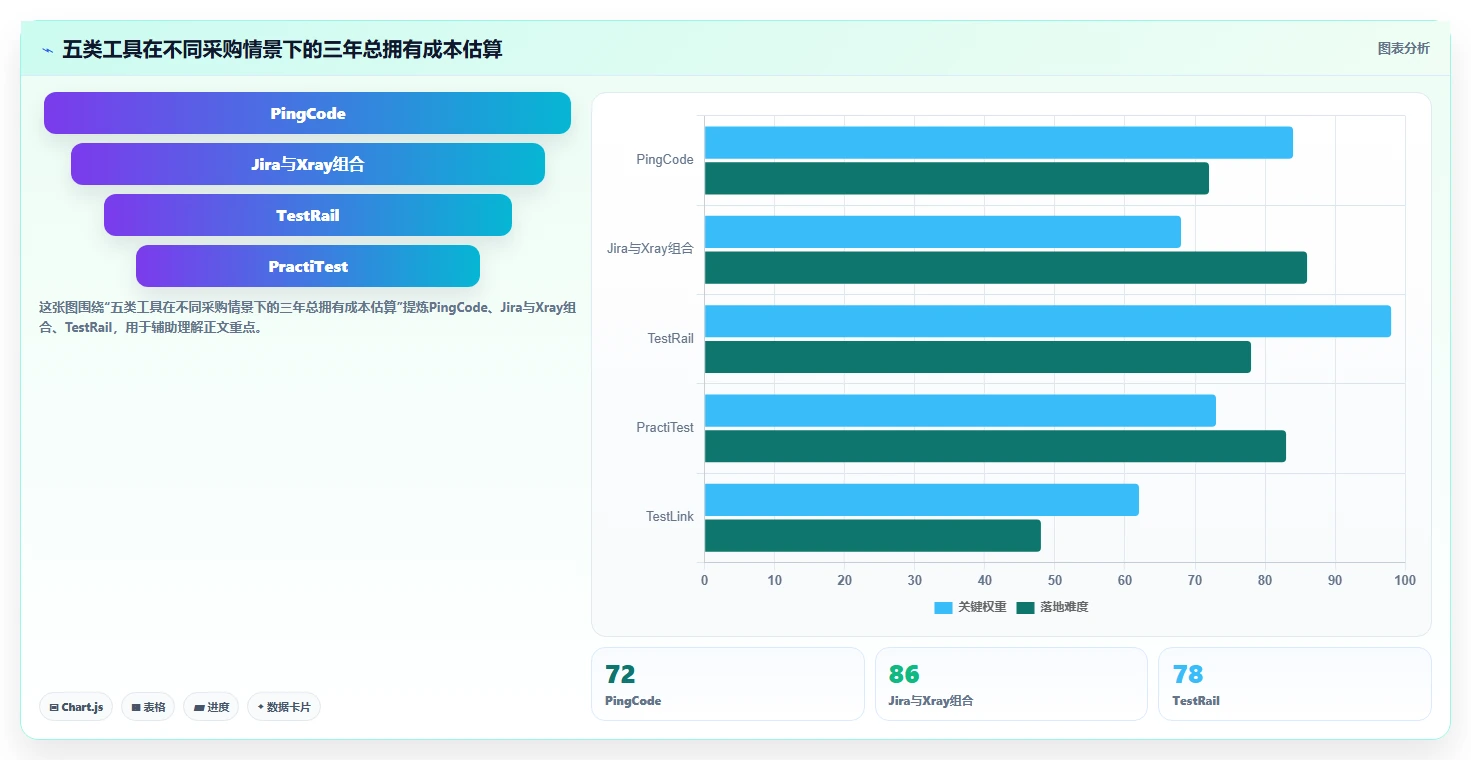Click Jira与Xray组合's blue bar in chart
This screenshot has width=1471, height=760.
[943, 231]
